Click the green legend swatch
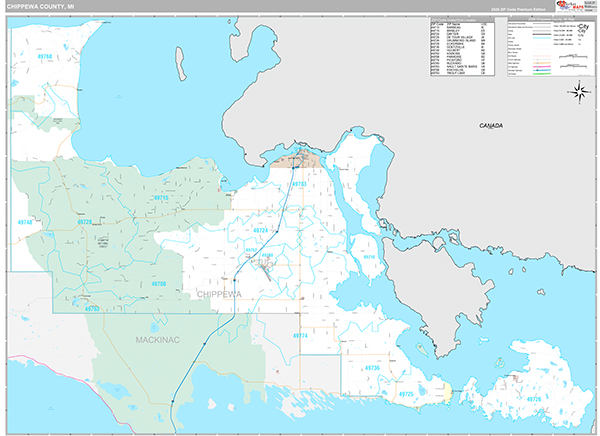This screenshot has width=600, height=436. [544, 75]
